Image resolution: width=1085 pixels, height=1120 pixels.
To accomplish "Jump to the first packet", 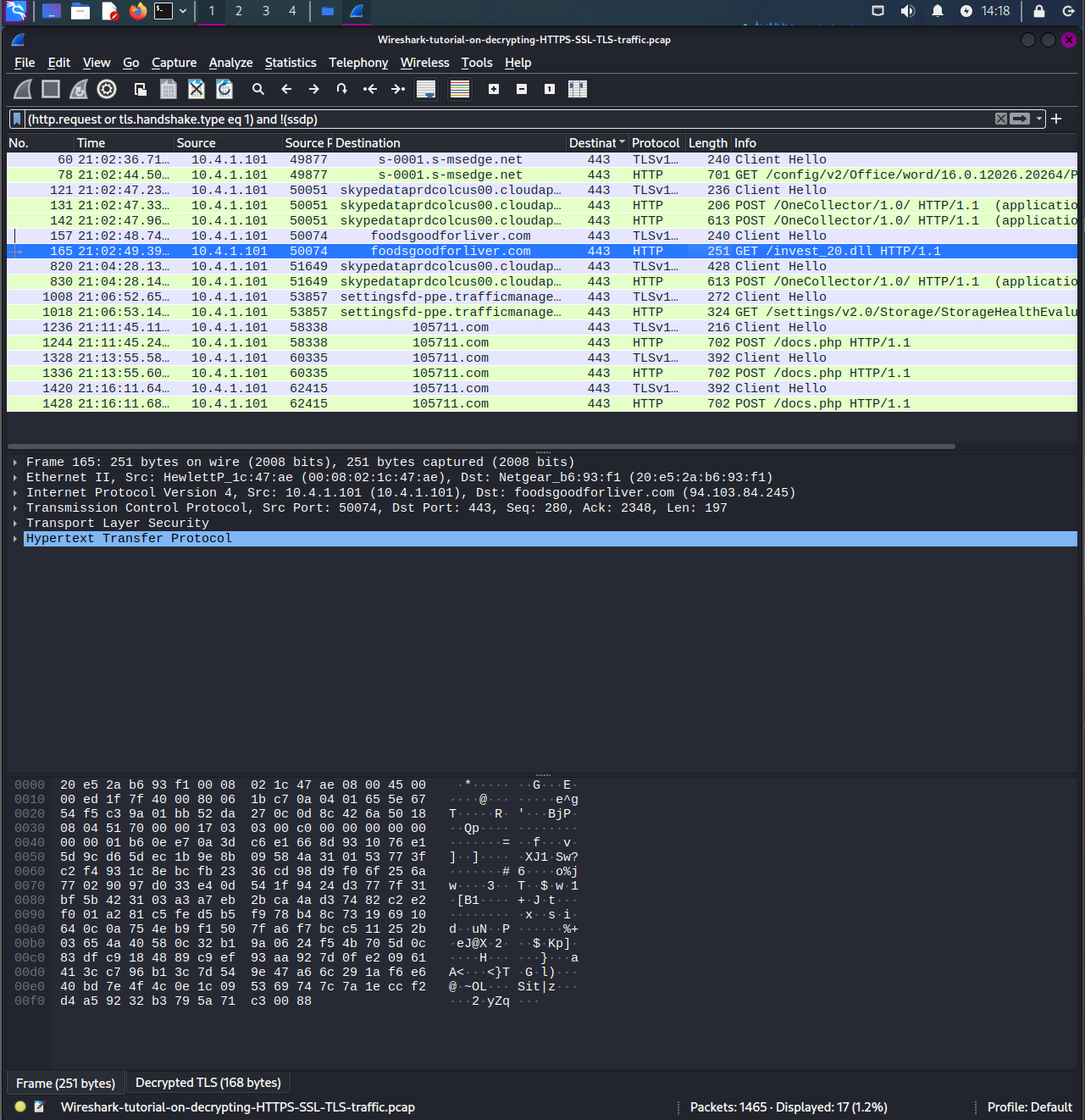I will [x=370, y=89].
